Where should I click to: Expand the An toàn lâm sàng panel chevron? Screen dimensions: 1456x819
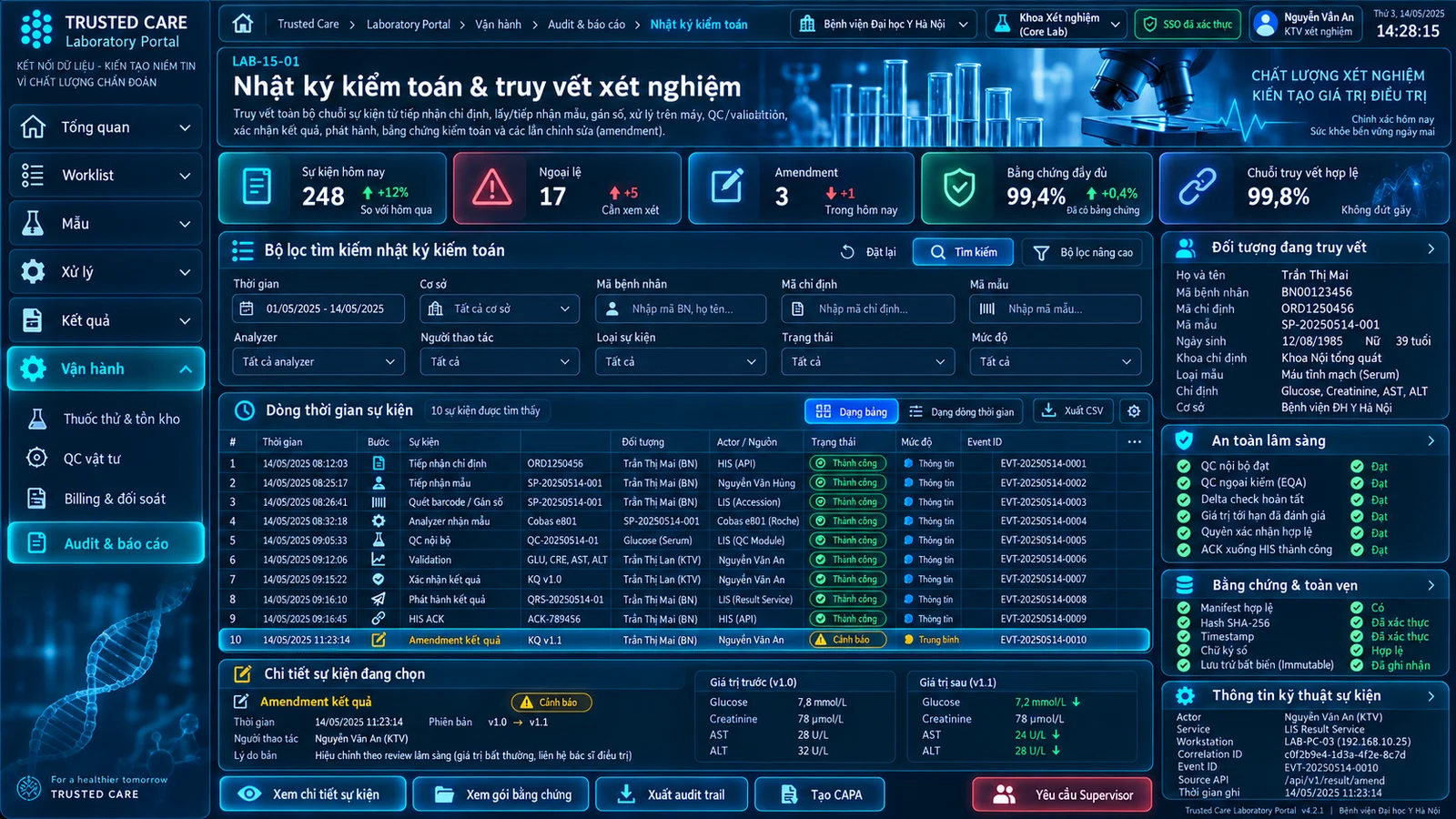pyautogui.click(x=1431, y=440)
